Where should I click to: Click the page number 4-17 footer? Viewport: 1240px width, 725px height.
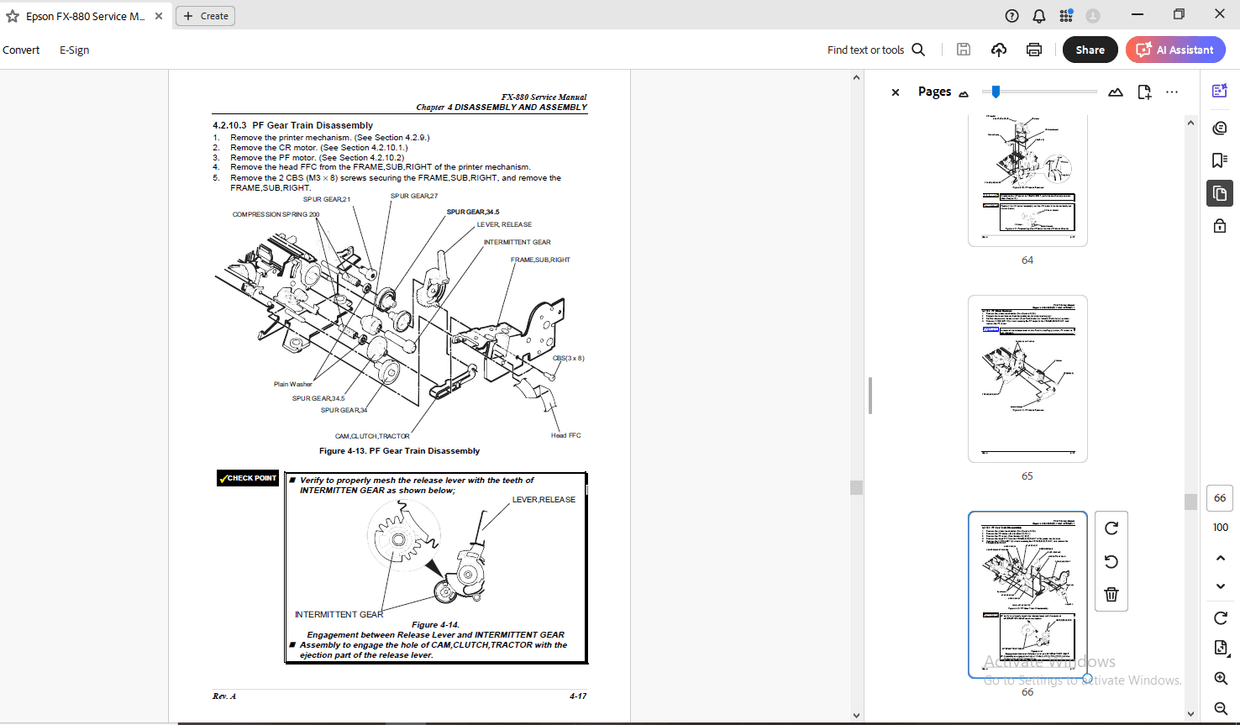[578, 696]
